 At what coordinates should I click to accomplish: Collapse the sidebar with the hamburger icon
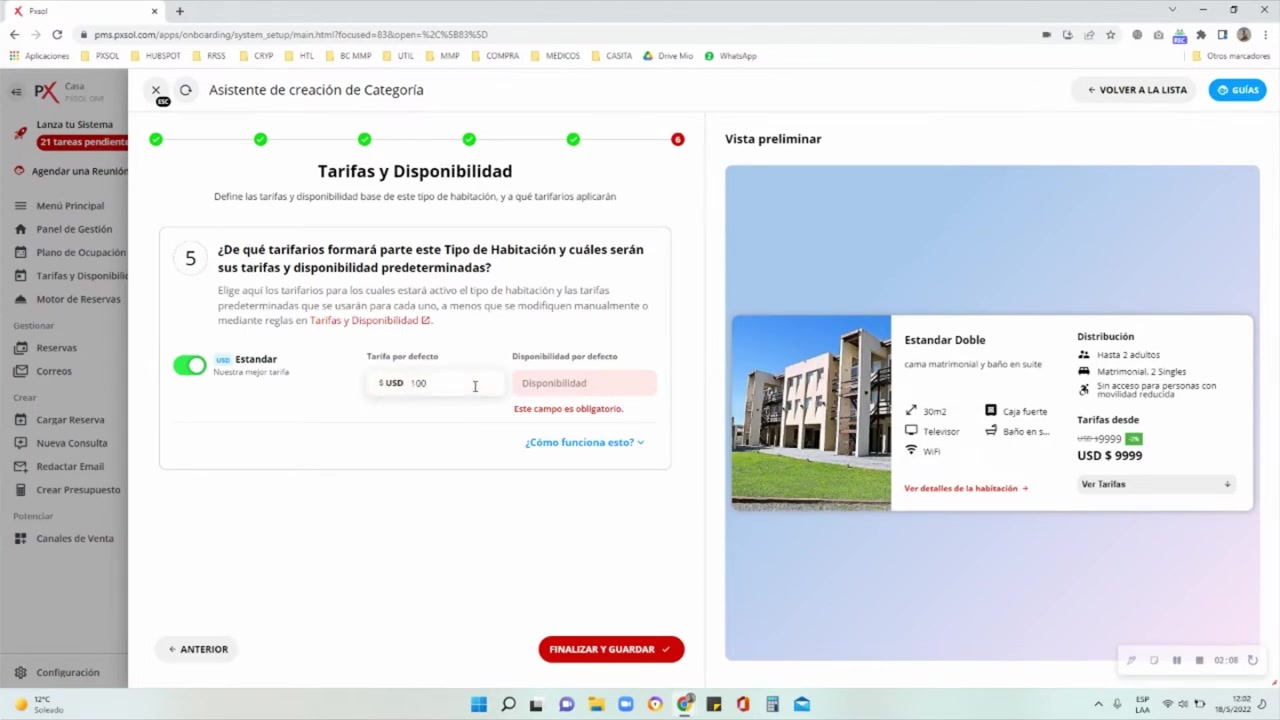click(20, 205)
